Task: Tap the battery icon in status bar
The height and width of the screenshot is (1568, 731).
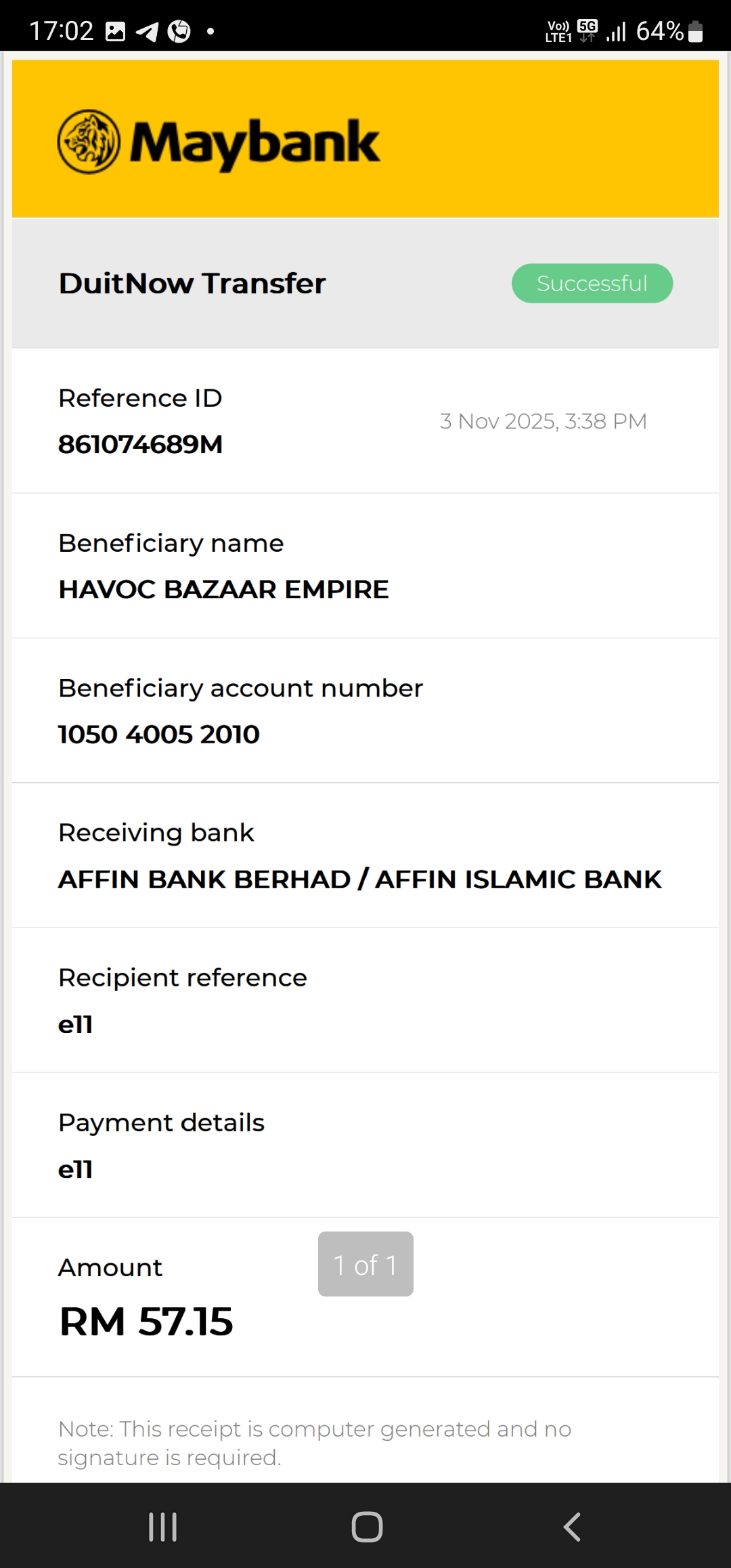Action: coord(695,31)
